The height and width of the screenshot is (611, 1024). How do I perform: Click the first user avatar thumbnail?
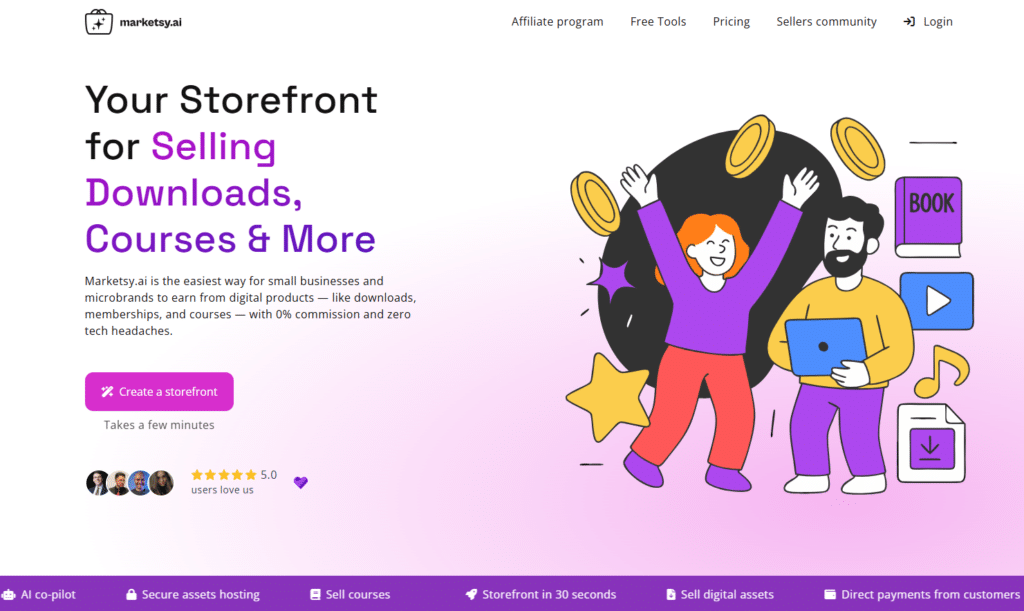point(97,483)
